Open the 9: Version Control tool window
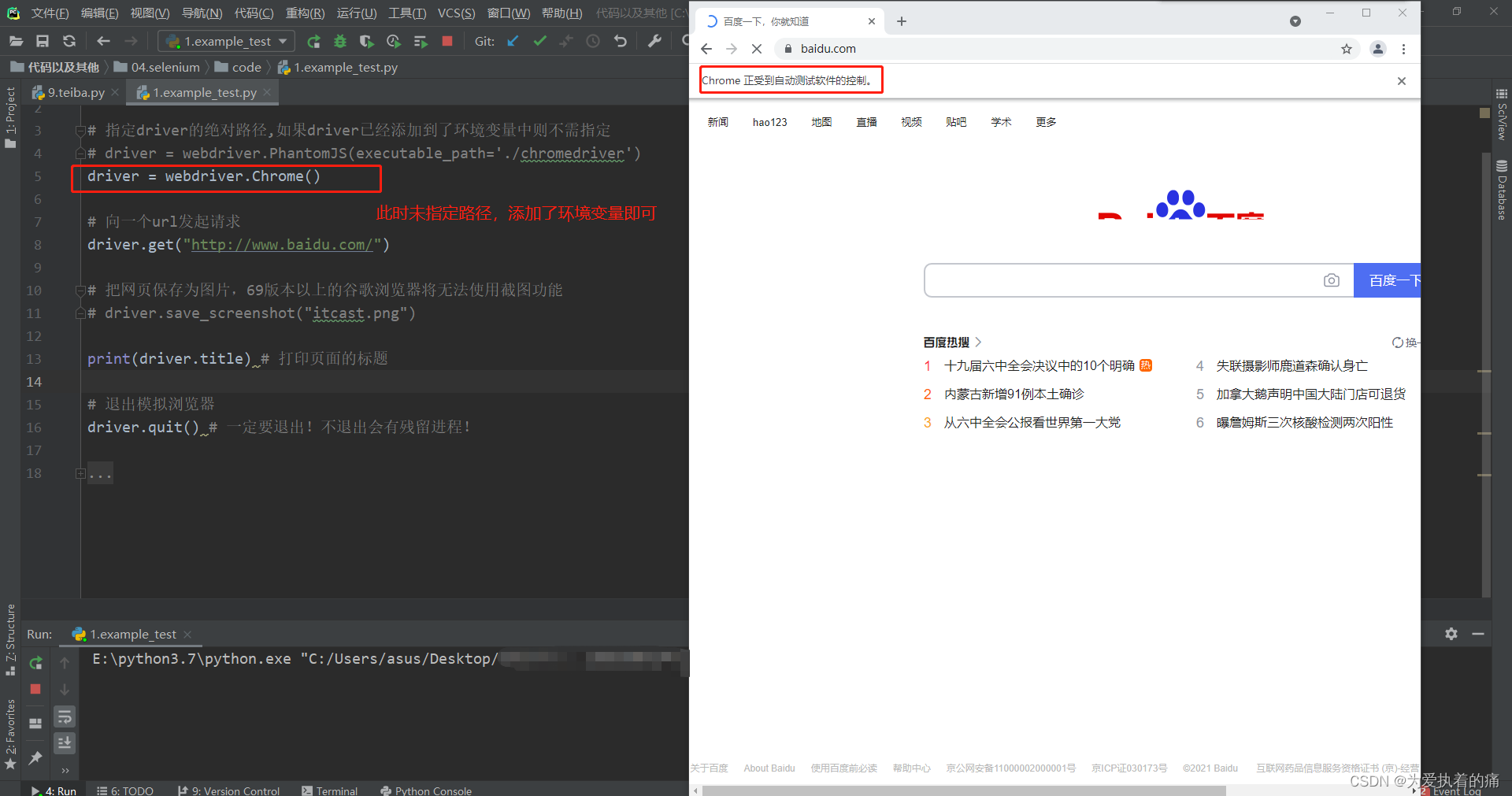This screenshot has width=1512, height=796. click(x=229, y=790)
